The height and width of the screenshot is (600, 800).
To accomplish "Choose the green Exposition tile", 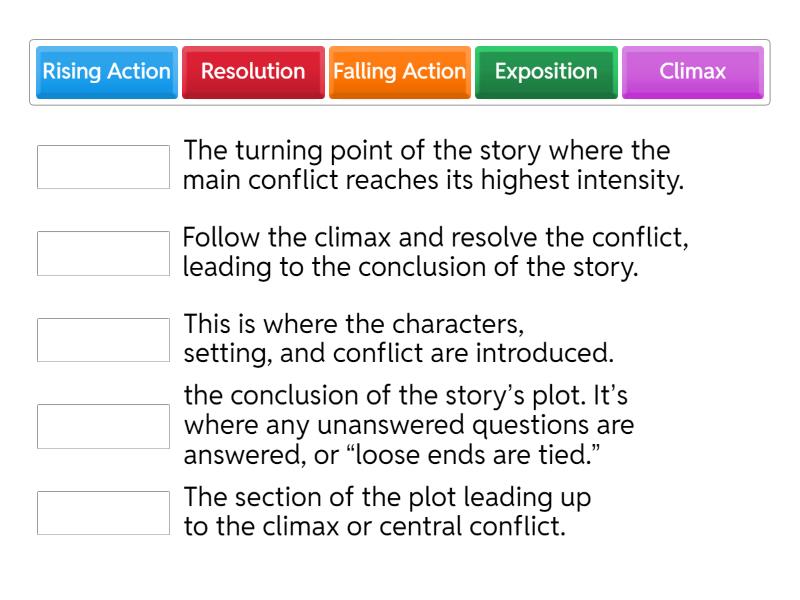I will 546,72.
